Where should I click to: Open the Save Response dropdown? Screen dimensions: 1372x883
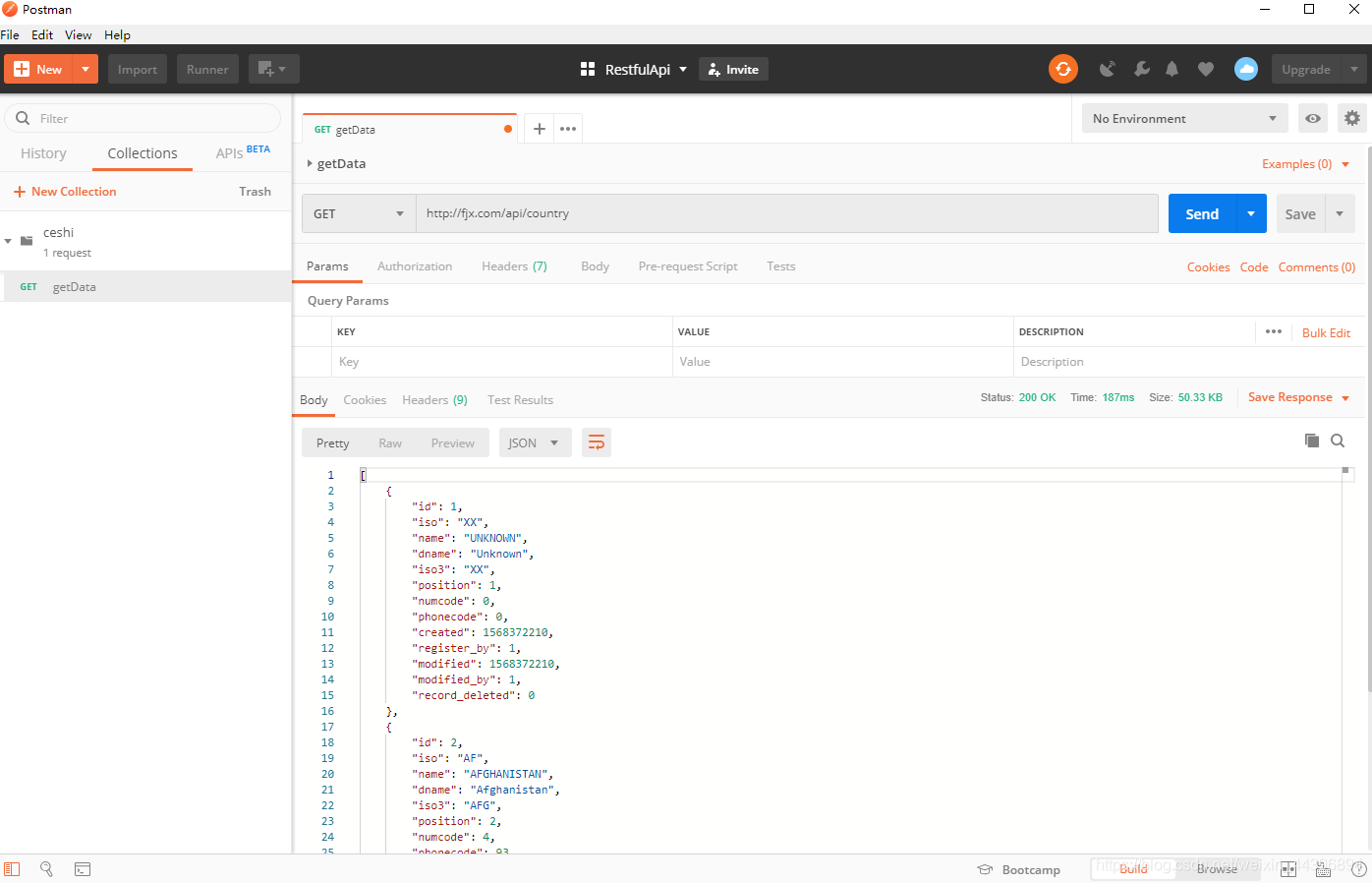[x=1298, y=397]
